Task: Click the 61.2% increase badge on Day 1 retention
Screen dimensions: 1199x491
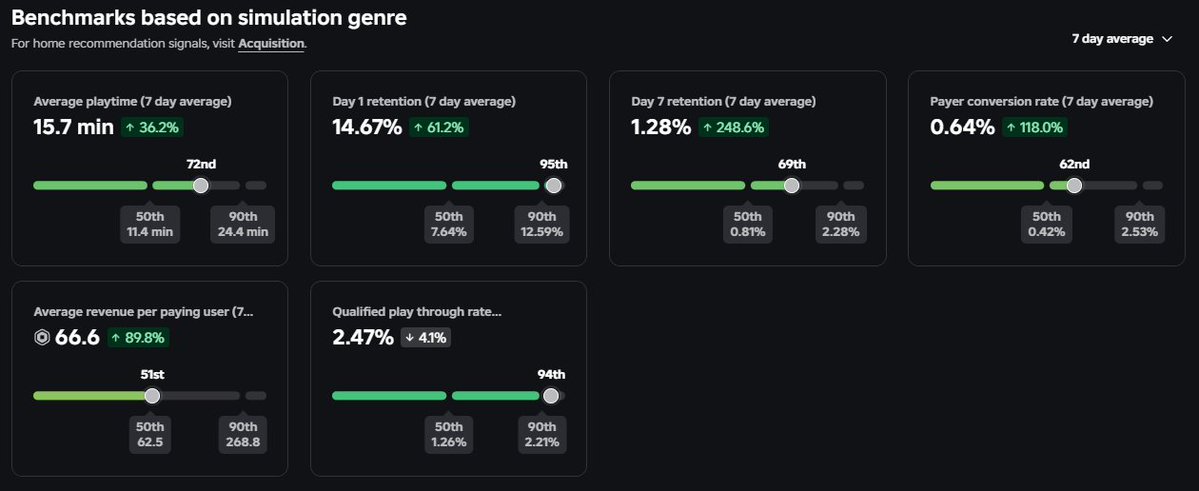Action: 438,127
